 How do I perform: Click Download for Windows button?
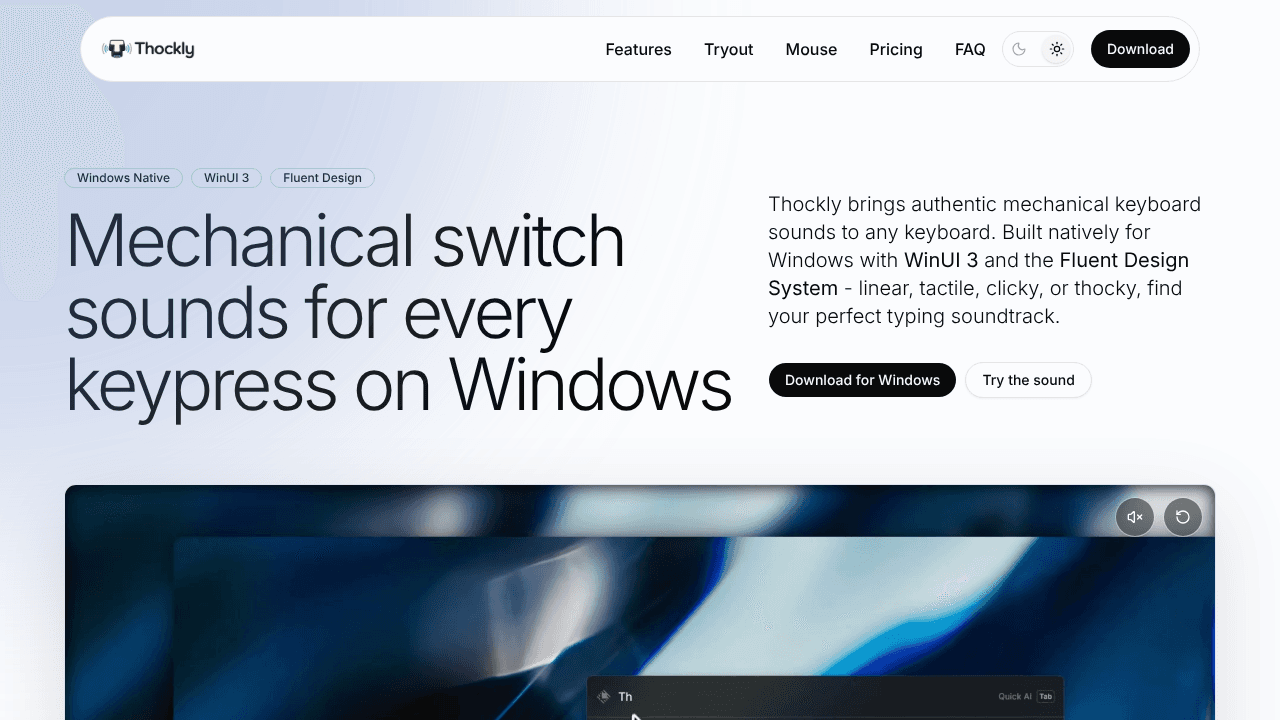pyautogui.click(x=862, y=380)
